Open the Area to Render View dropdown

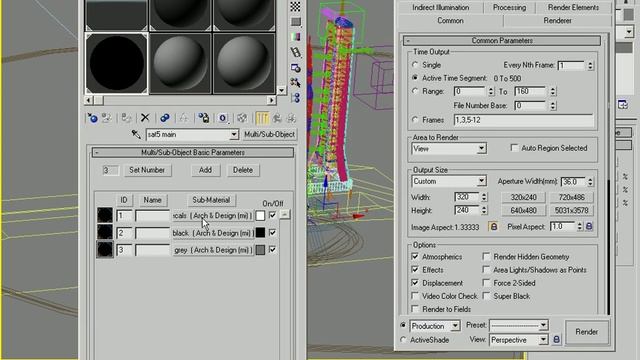[x=481, y=148]
